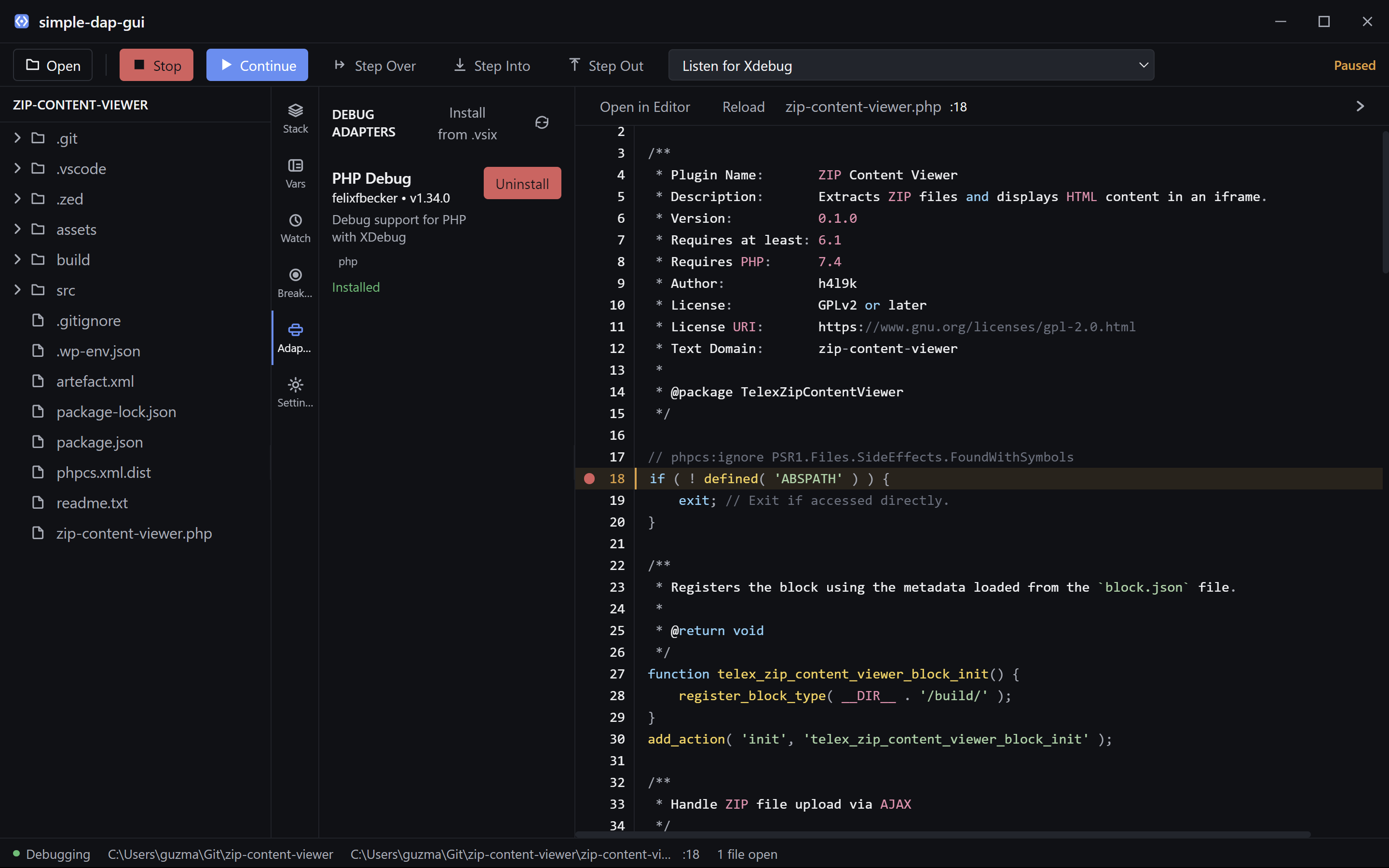Image resolution: width=1389 pixels, height=868 pixels.
Task: Click the Open folder button
Action: pos(53,66)
